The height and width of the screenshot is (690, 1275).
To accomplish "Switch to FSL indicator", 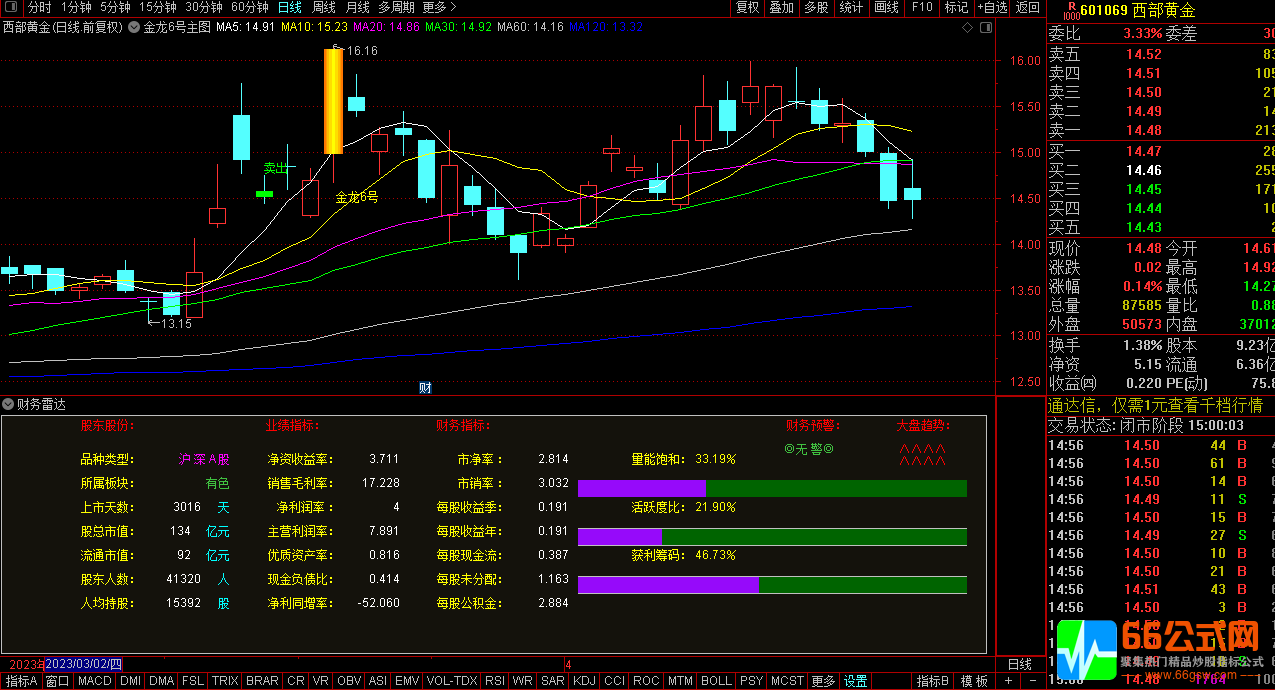I will tap(193, 681).
